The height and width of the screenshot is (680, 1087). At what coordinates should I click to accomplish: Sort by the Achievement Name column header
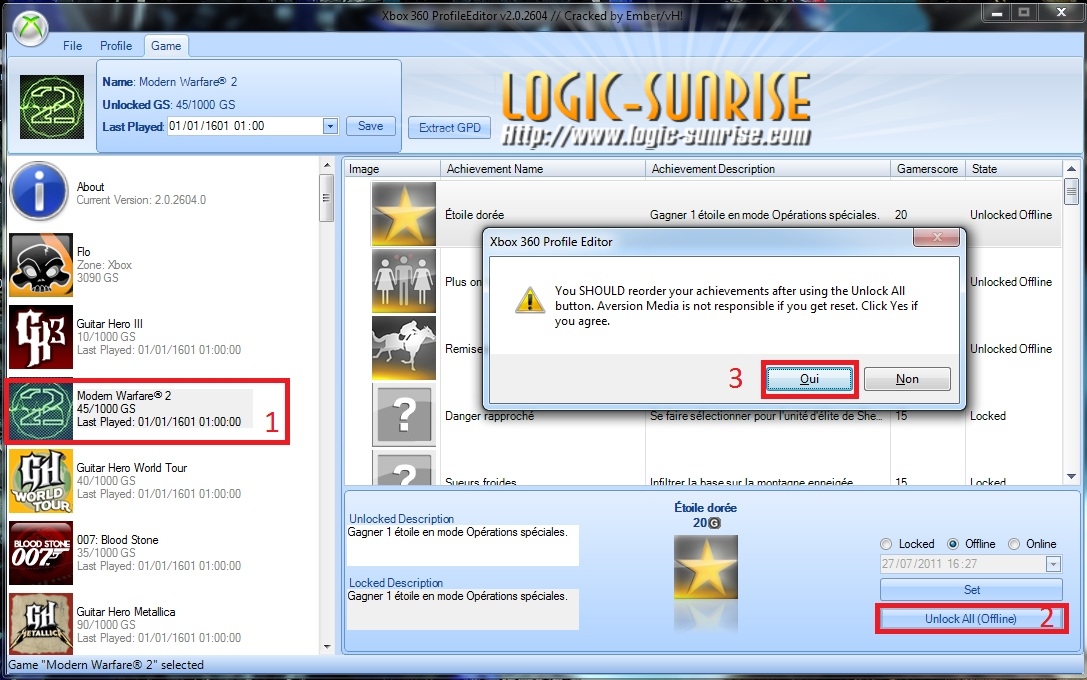click(543, 169)
